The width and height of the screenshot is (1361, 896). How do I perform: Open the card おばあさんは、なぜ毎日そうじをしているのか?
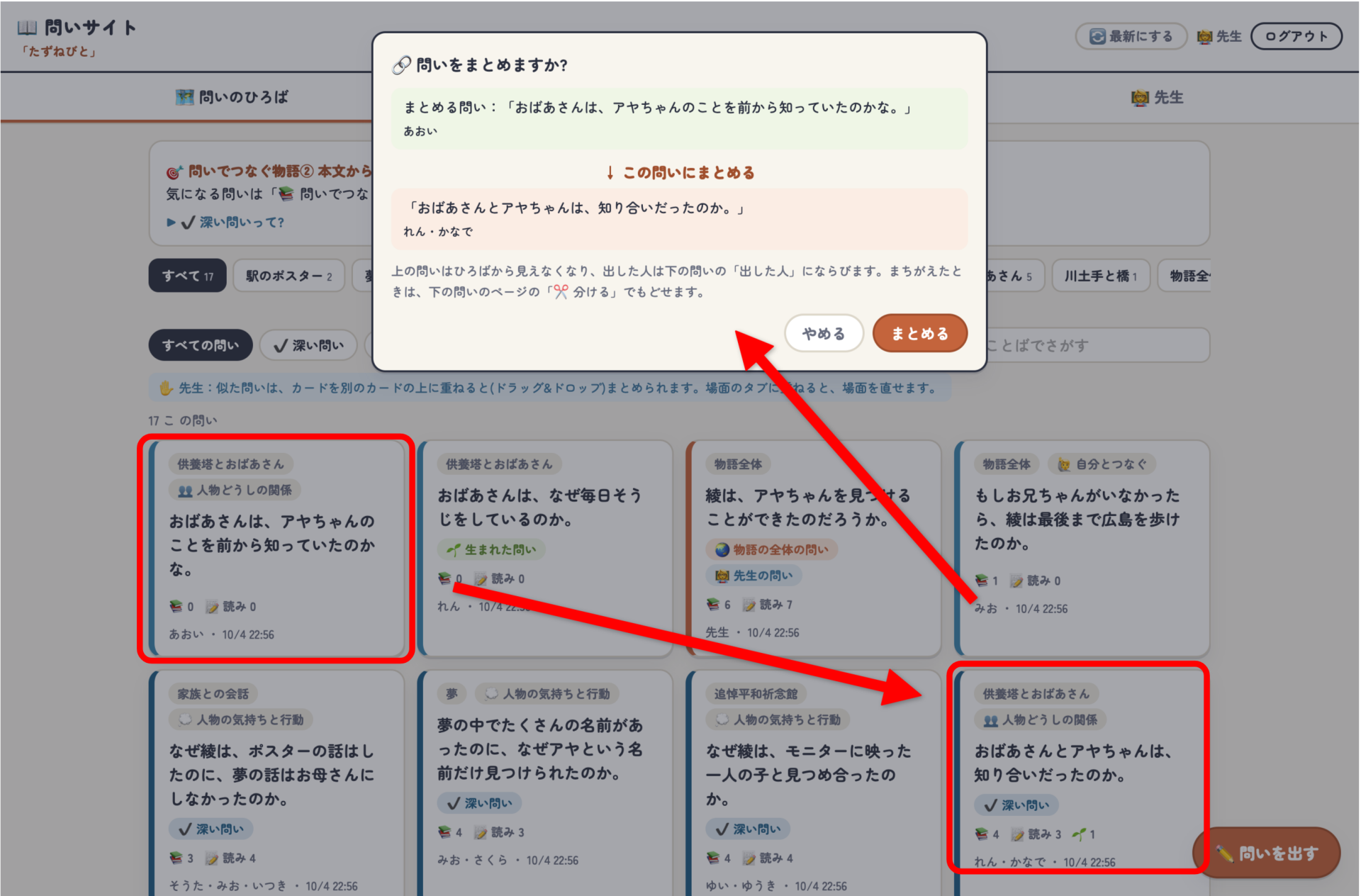546,548
